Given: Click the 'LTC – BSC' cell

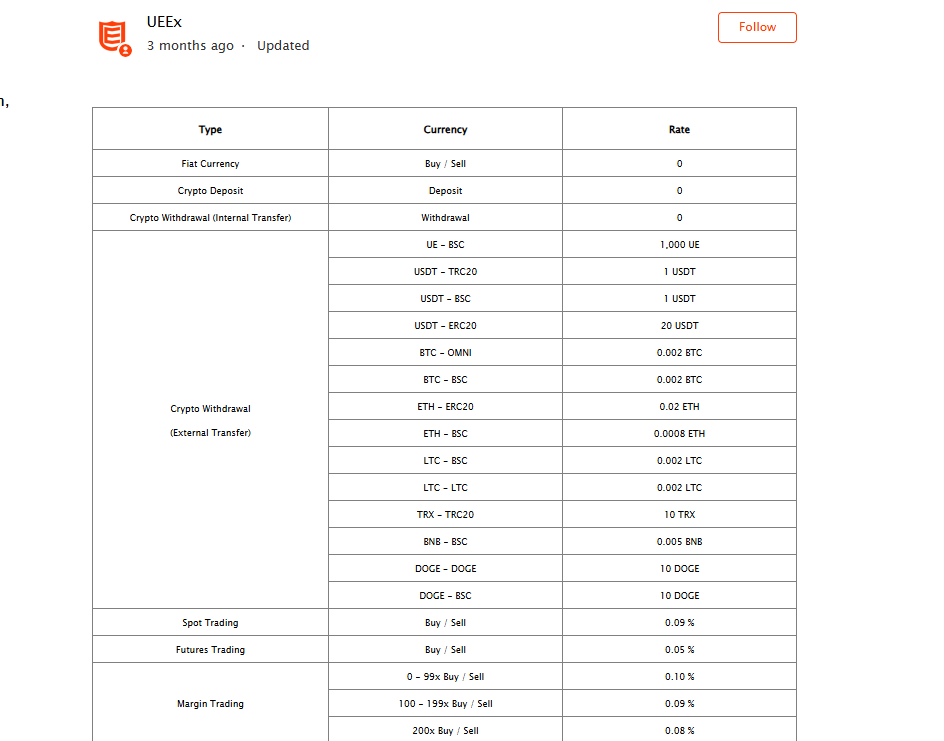Looking at the screenshot, I should coord(445,461).
